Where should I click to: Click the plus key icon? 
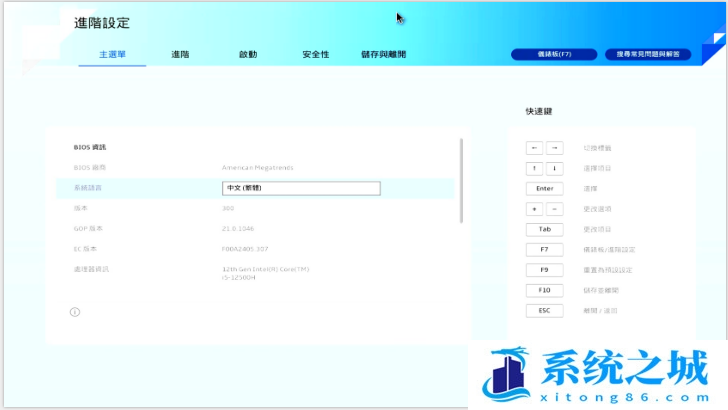point(534,209)
